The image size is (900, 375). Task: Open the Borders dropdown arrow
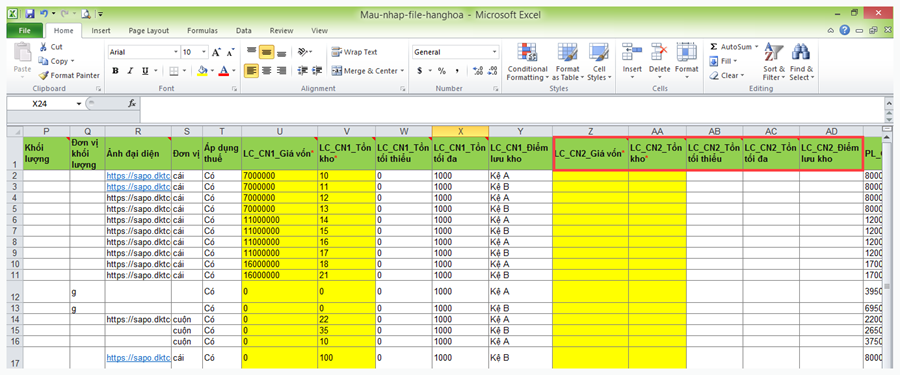(x=185, y=71)
